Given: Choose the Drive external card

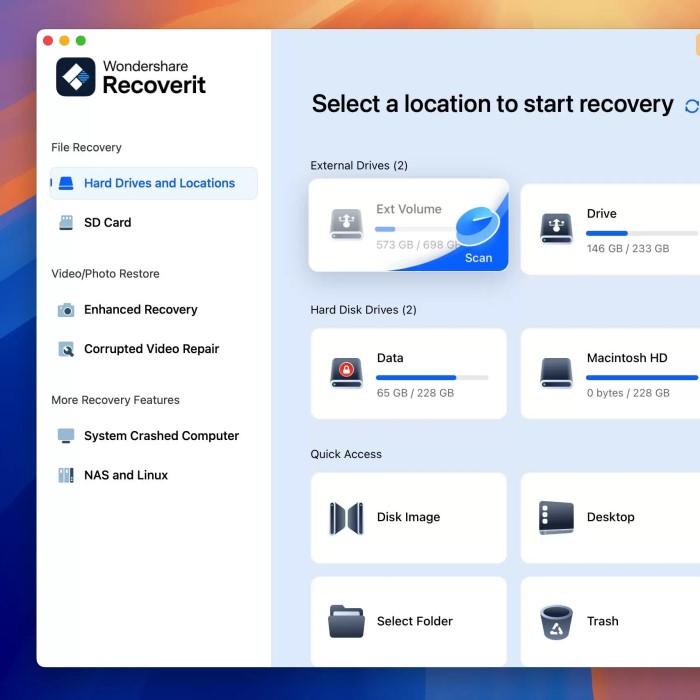Looking at the screenshot, I should tap(610, 229).
